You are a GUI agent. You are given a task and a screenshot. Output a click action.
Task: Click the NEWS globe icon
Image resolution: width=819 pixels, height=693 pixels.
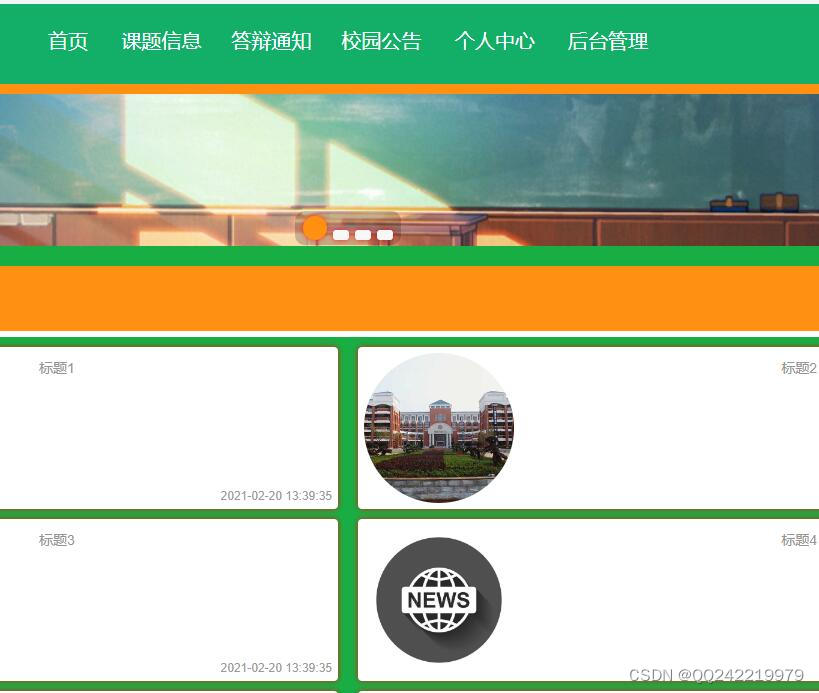[438, 600]
